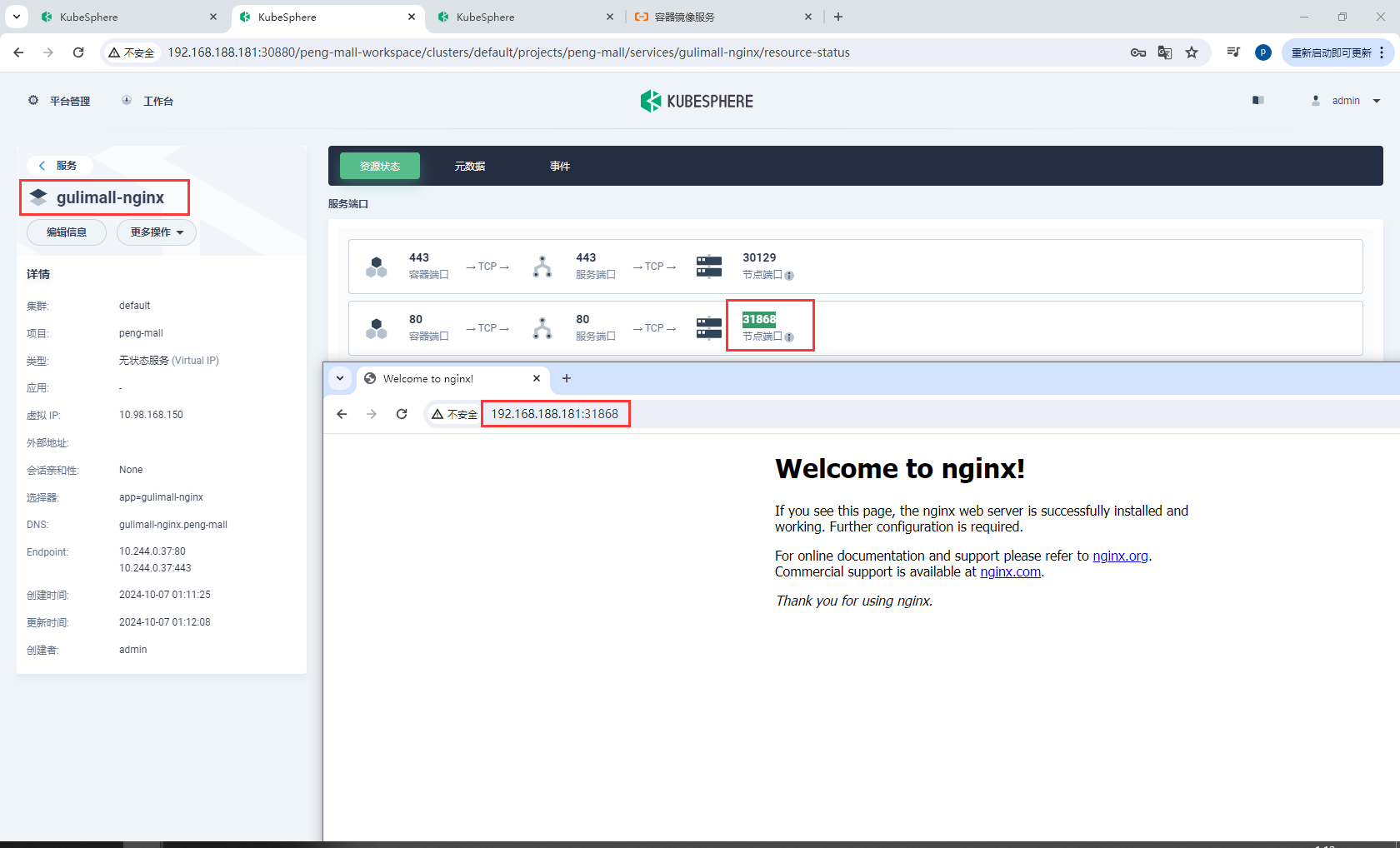1400x848 pixels.
Task: Click the endpoint 10.244.0.37:80
Action: 152,551
